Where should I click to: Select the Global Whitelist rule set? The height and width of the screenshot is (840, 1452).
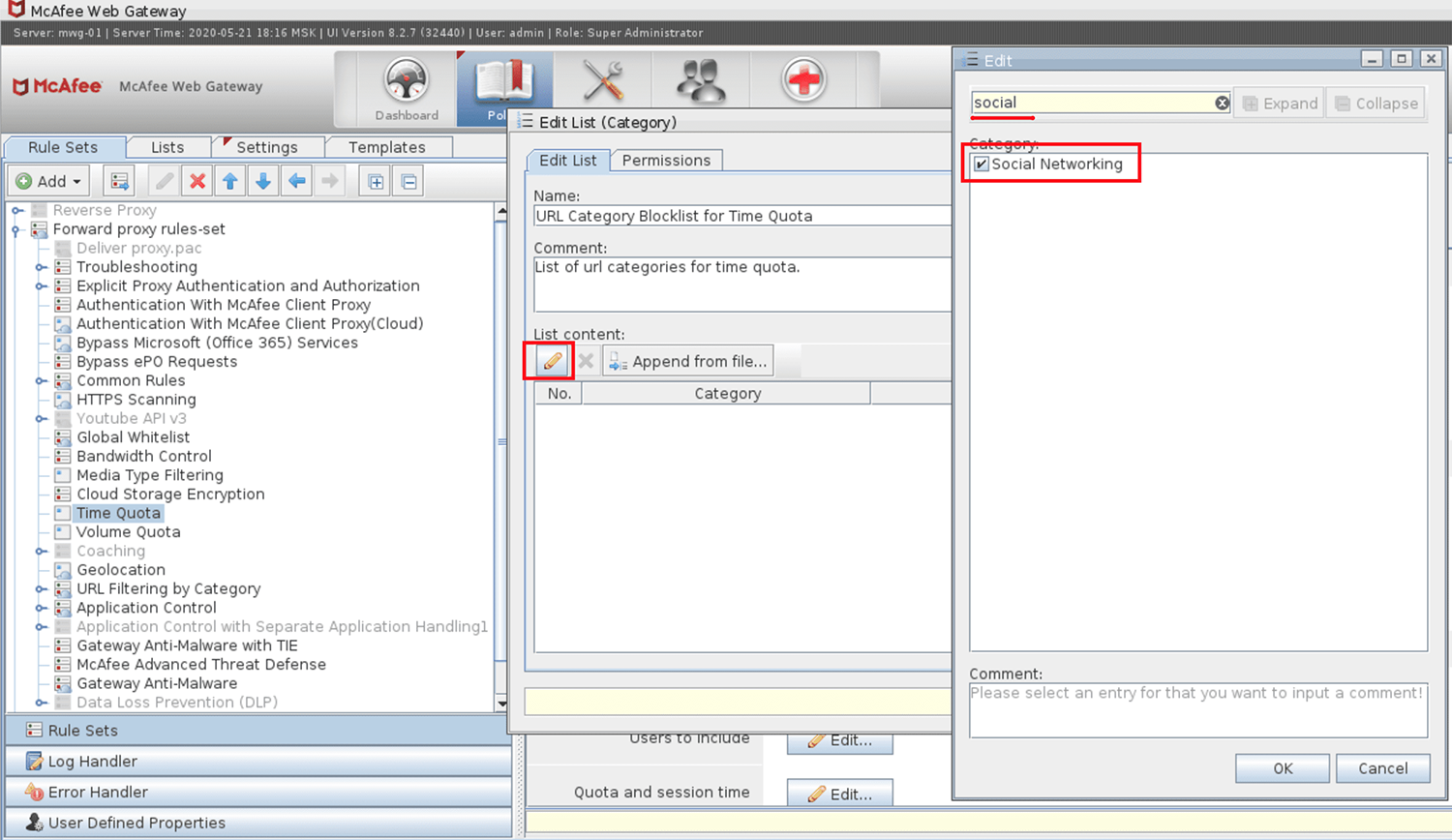(134, 437)
